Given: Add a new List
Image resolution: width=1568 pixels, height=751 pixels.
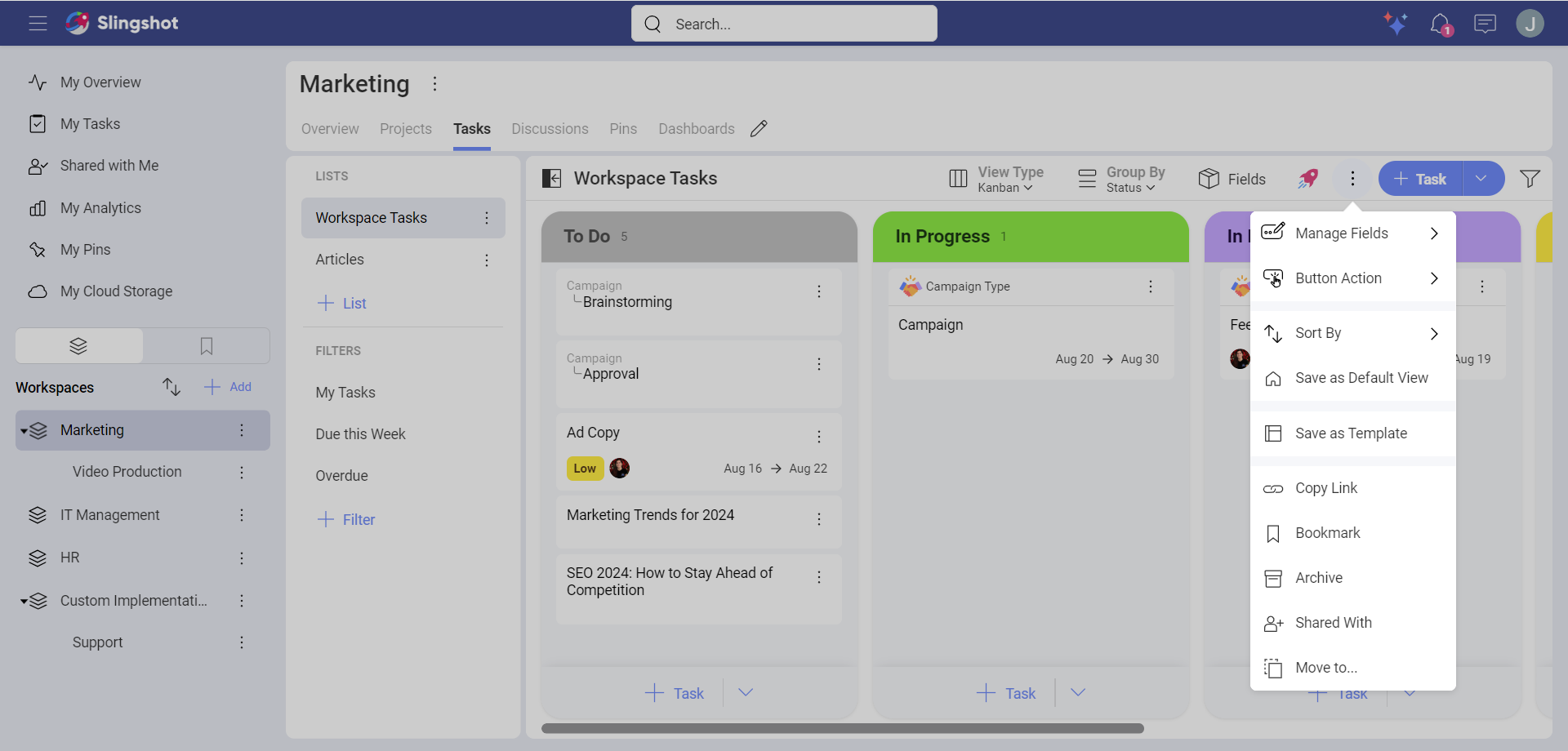Looking at the screenshot, I should (341, 303).
